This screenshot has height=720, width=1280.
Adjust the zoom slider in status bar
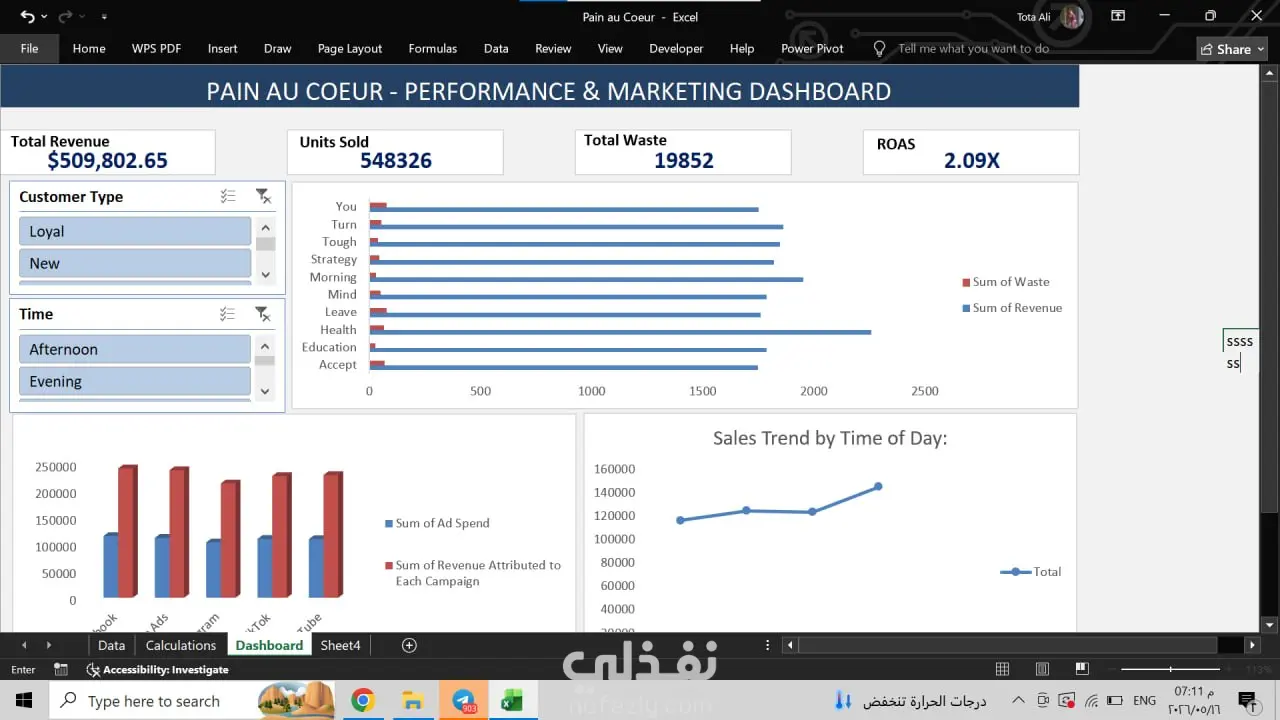(x=1170, y=669)
